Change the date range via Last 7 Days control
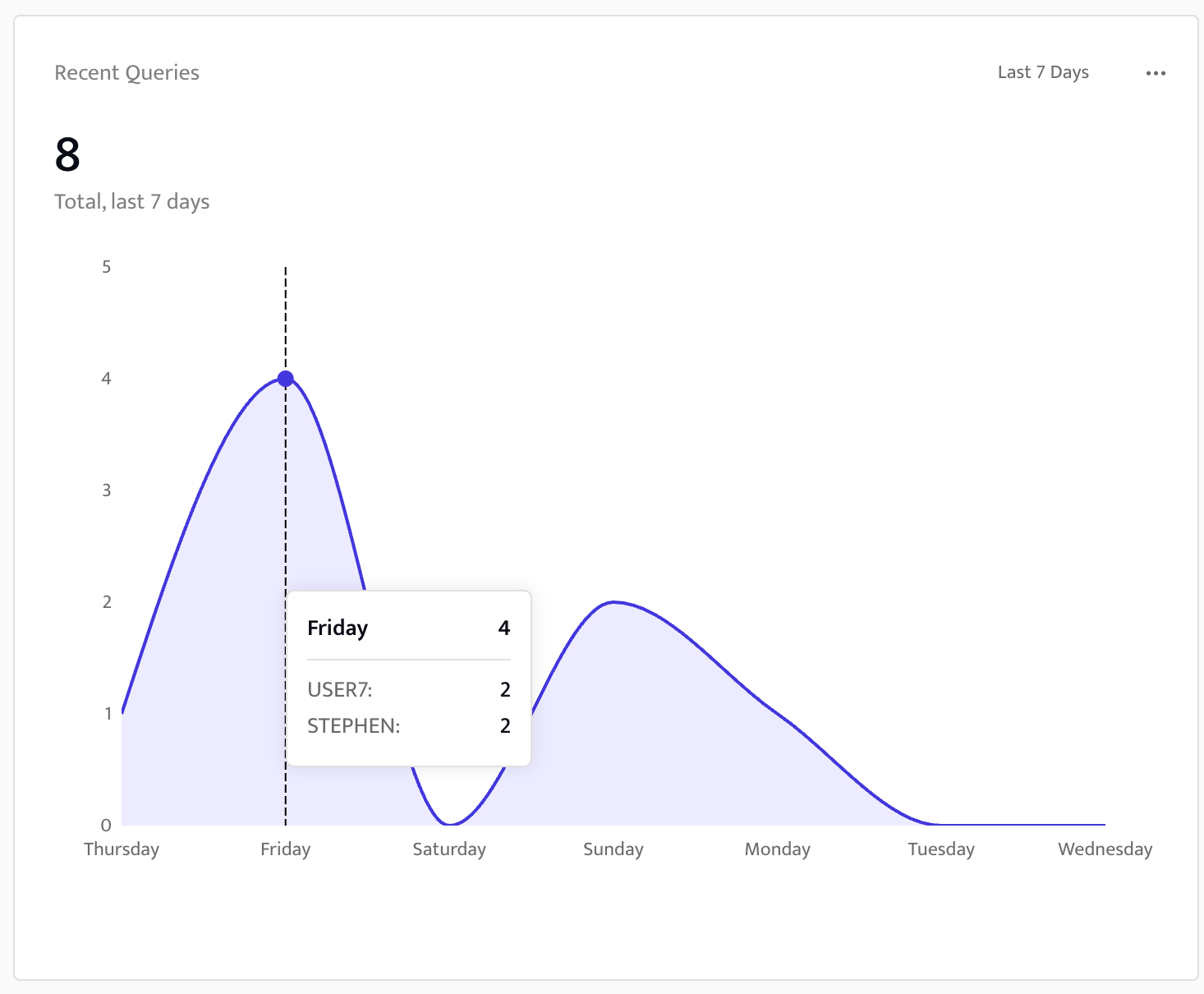The image size is (1204, 994). pos(1042,72)
